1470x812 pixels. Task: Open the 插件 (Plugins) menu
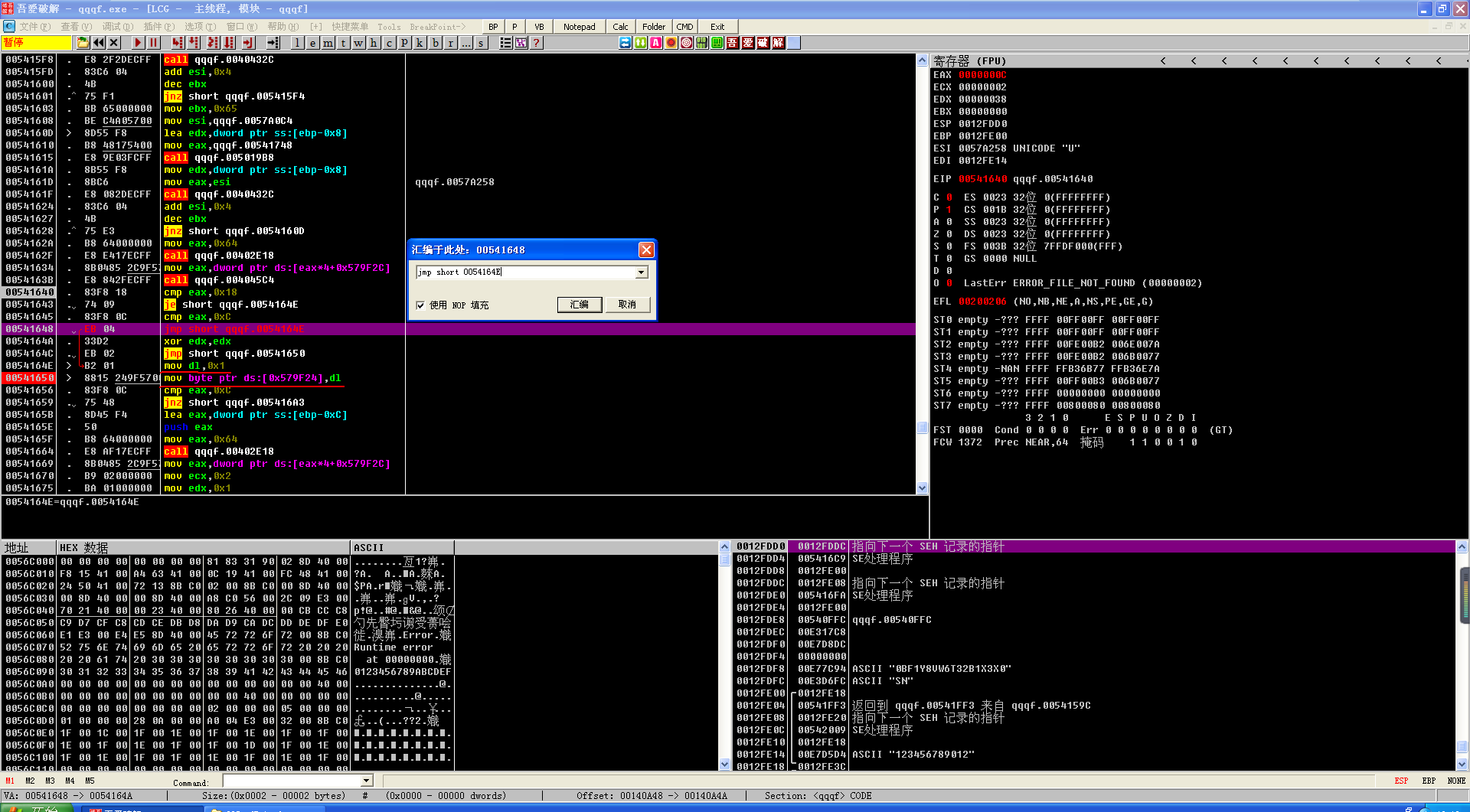click(x=158, y=27)
